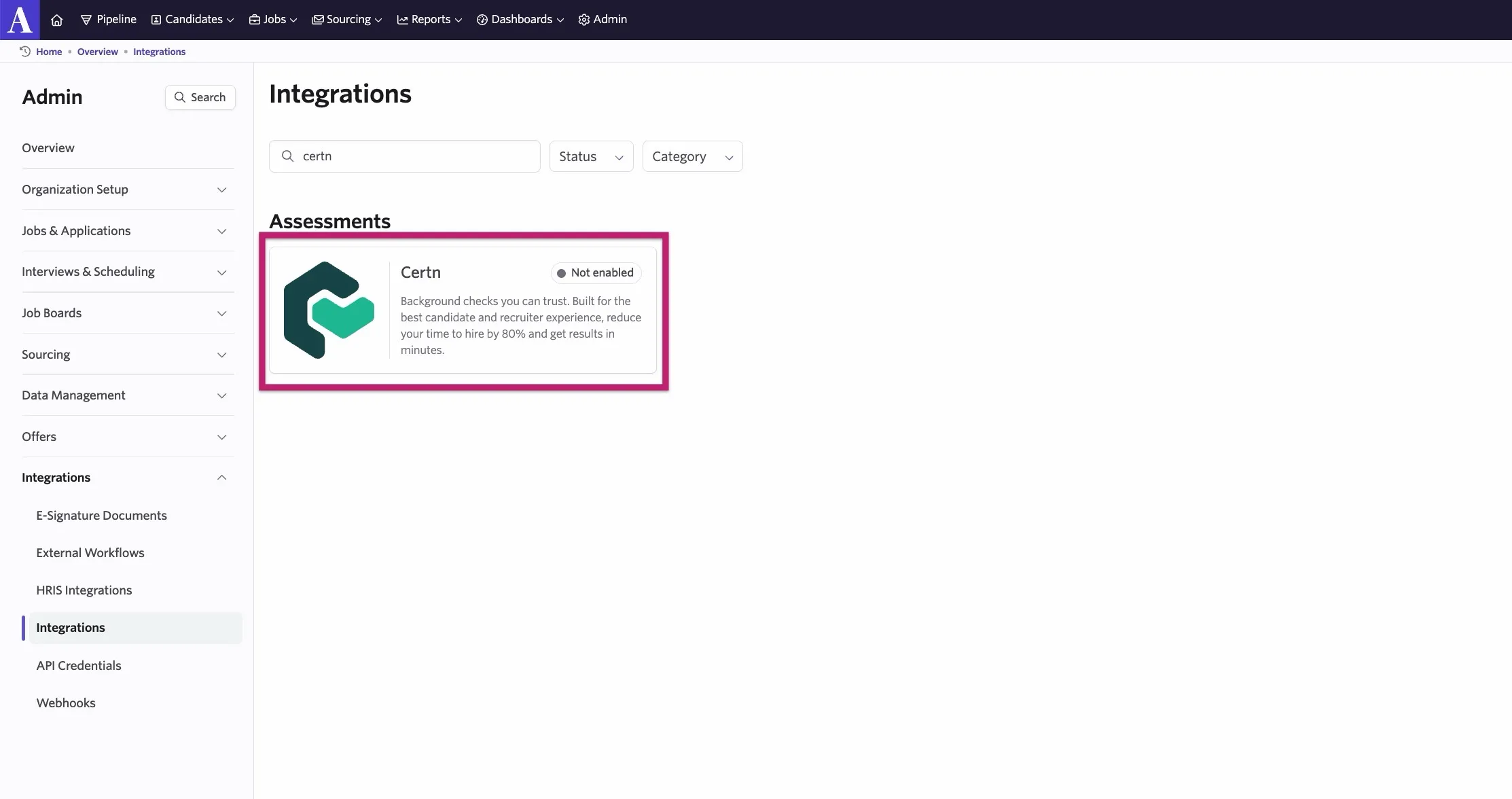This screenshot has height=799, width=1512.
Task: Open the Sourcing menu in top bar
Action: tap(347, 20)
